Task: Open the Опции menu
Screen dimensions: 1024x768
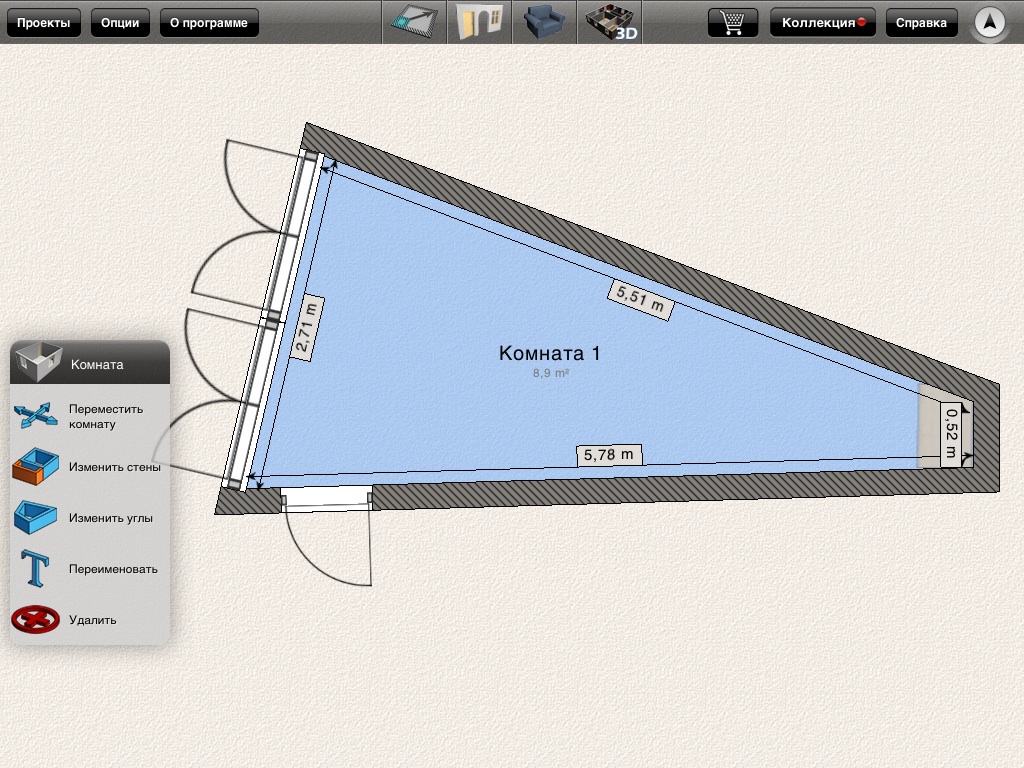Action: (x=120, y=22)
